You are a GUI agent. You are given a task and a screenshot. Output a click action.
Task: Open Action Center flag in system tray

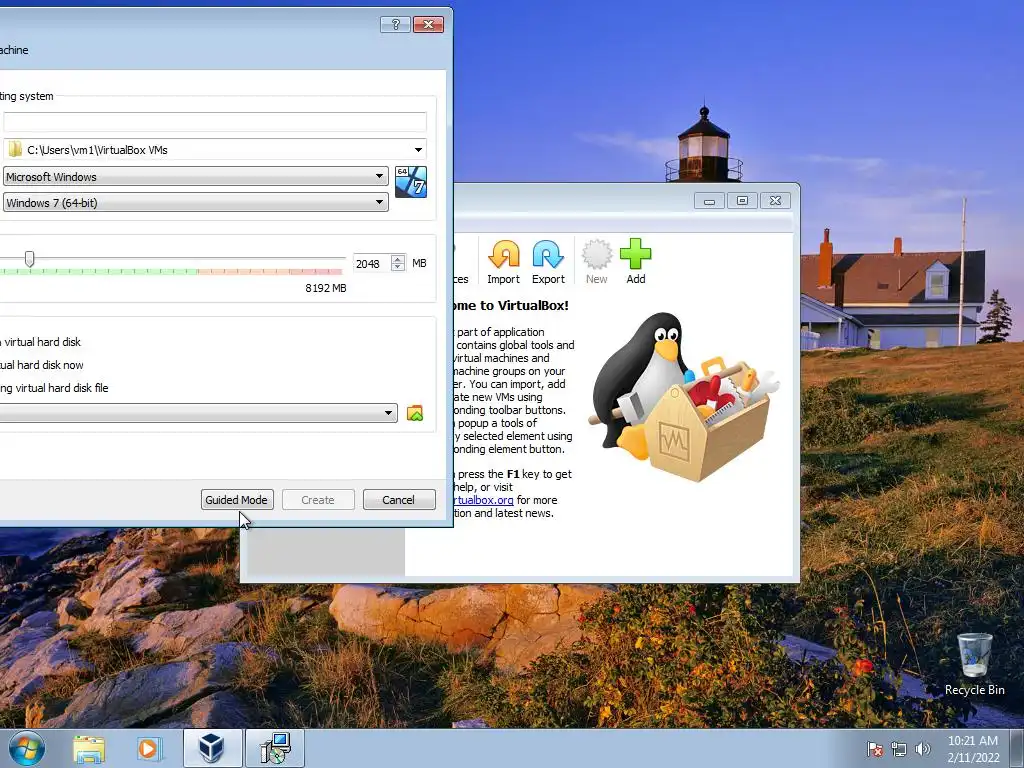coord(874,749)
